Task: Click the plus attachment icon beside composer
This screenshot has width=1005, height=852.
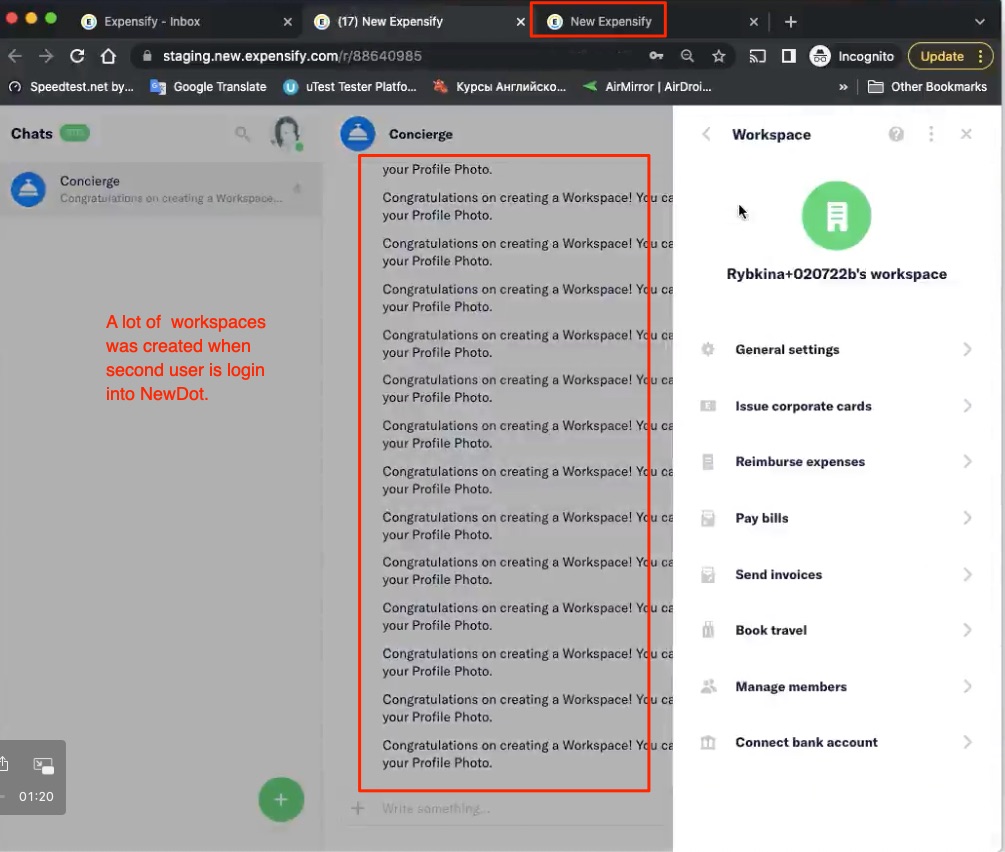Action: [x=358, y=808]
